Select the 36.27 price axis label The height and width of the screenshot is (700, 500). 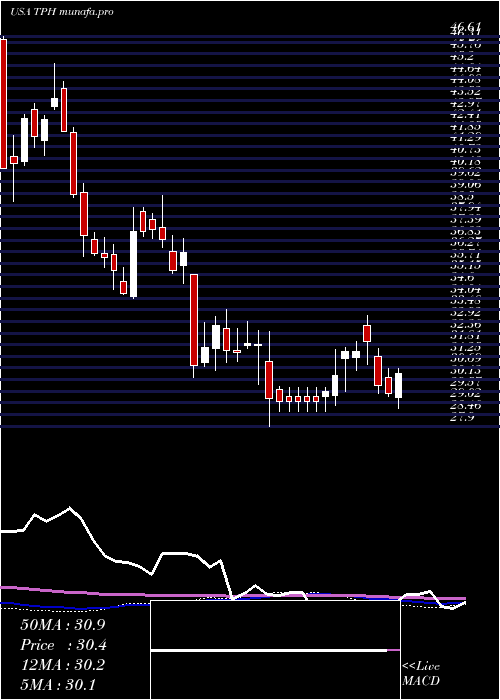(466, 244)
